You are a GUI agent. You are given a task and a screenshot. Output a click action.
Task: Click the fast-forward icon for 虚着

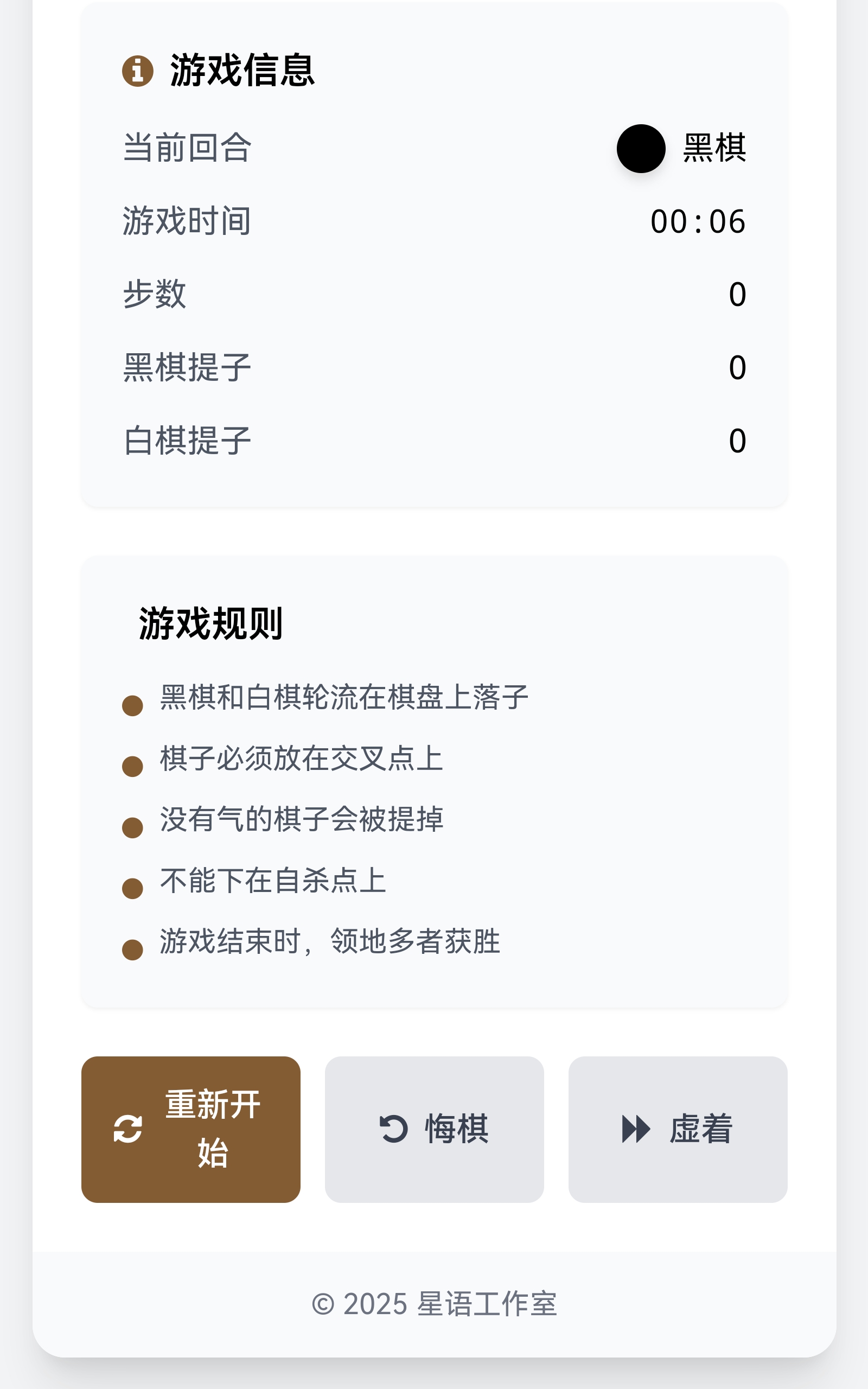(636, 1129)
